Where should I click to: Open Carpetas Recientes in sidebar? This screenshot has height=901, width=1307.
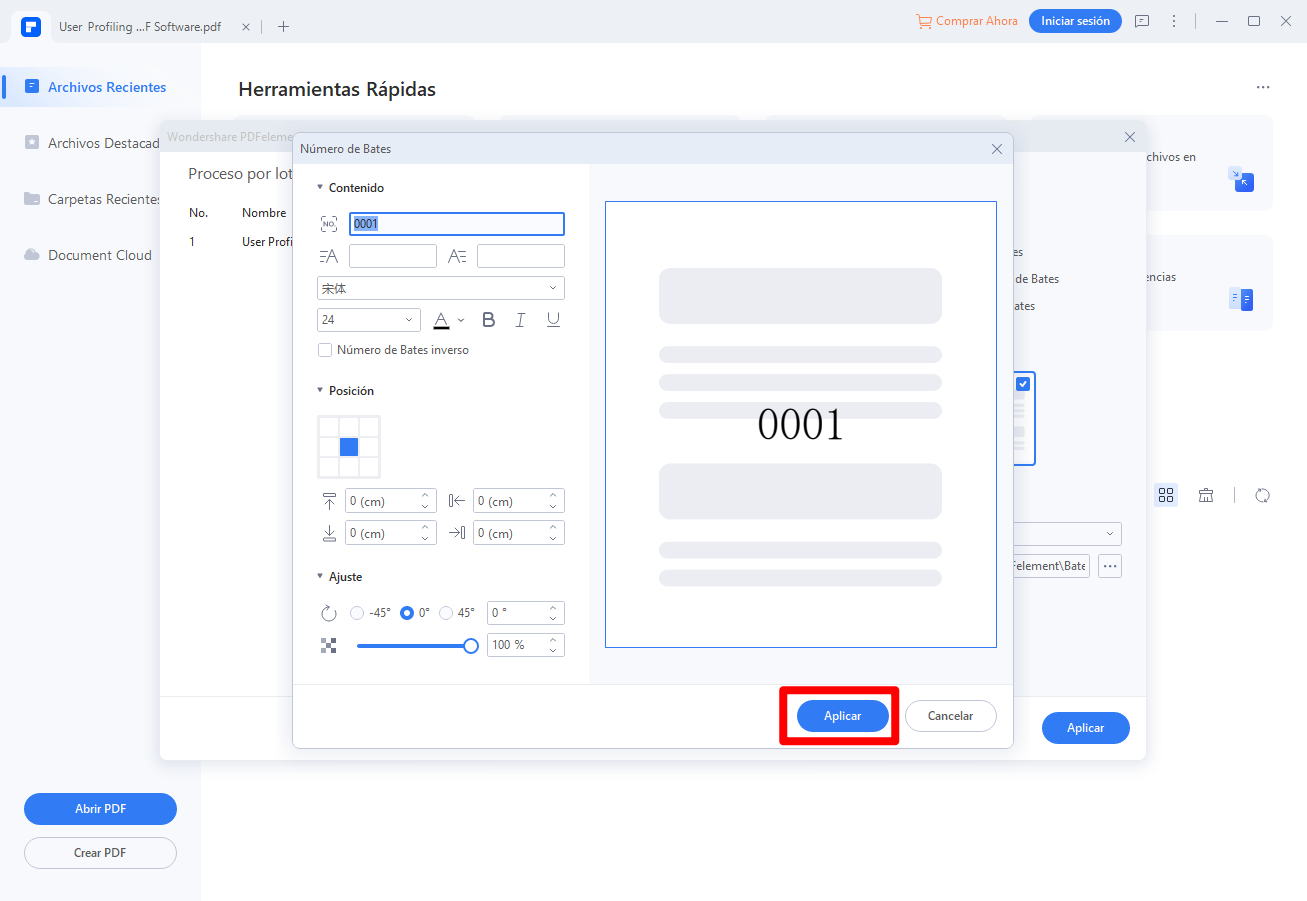[91, 199]
